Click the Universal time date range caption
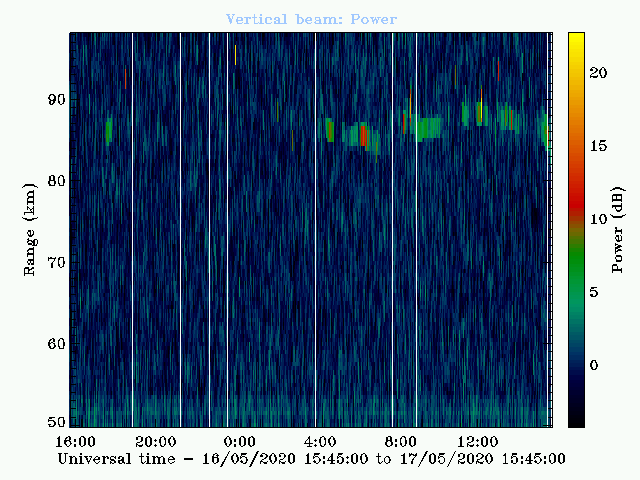 pos(311,459)
